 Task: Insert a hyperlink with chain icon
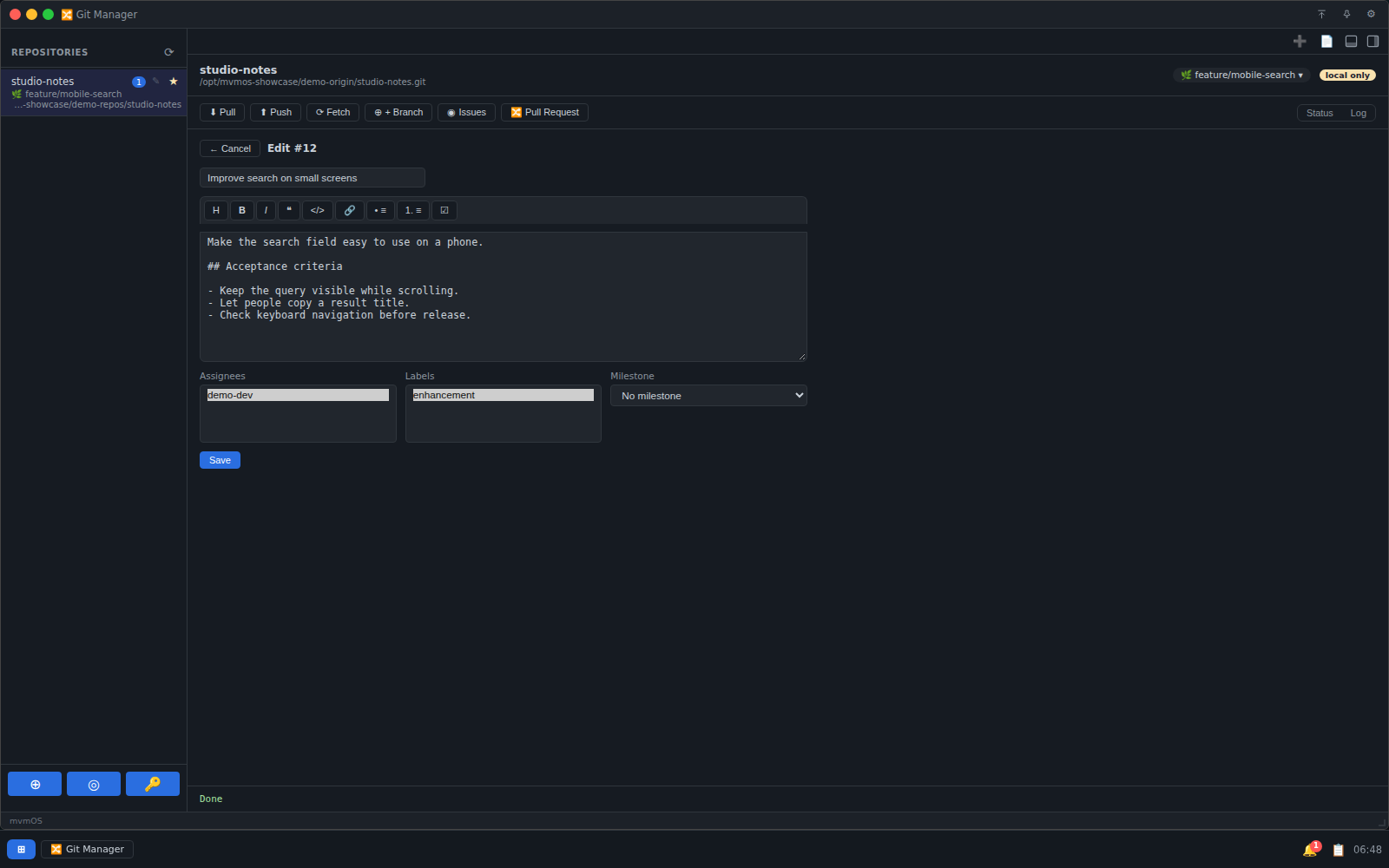tap(350, 210)
